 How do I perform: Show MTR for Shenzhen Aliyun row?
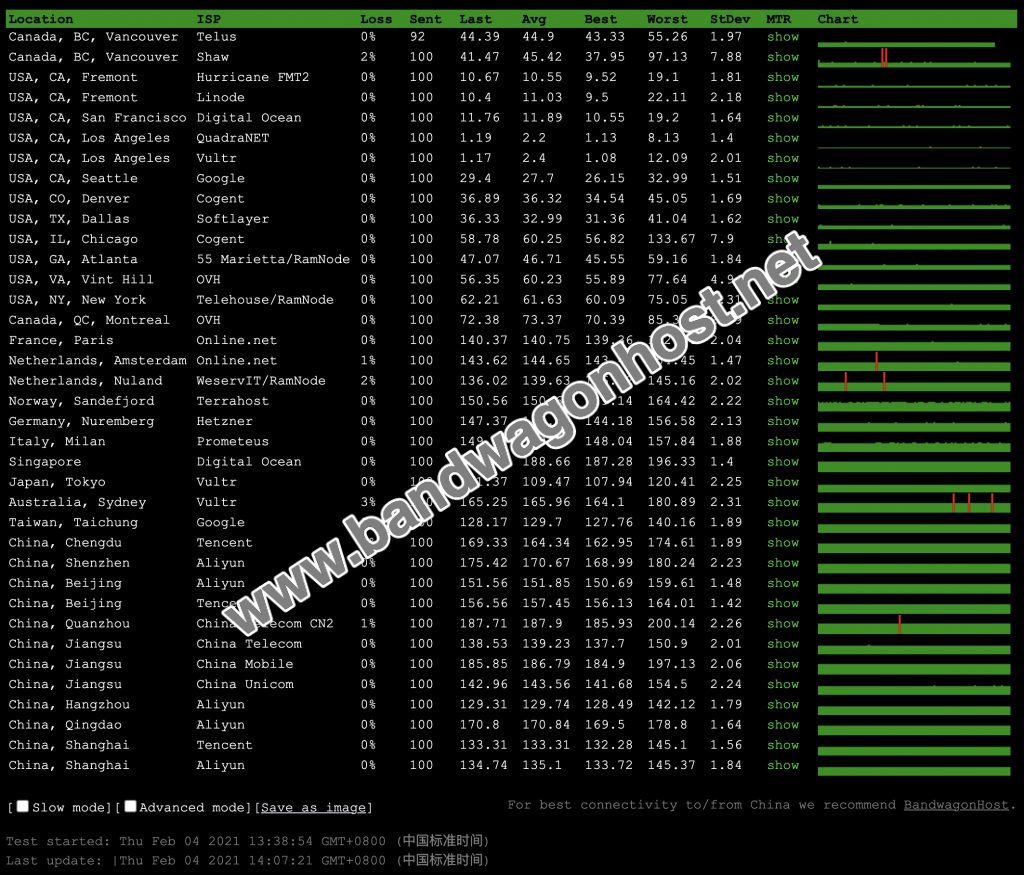click(x=783, y=564)
